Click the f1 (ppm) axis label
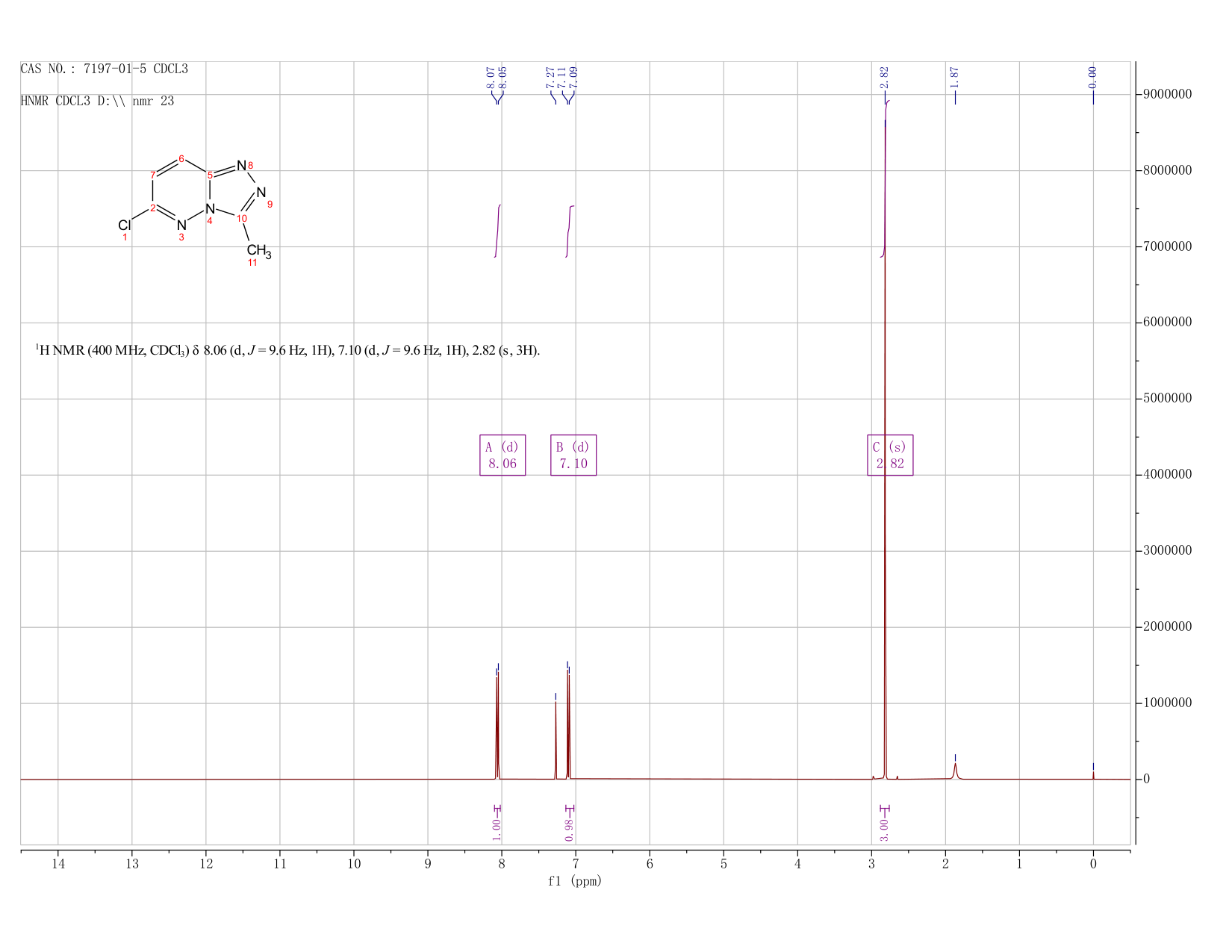Image resolution: width=1232 pixels, height=952 pixels. coord(575,881)
